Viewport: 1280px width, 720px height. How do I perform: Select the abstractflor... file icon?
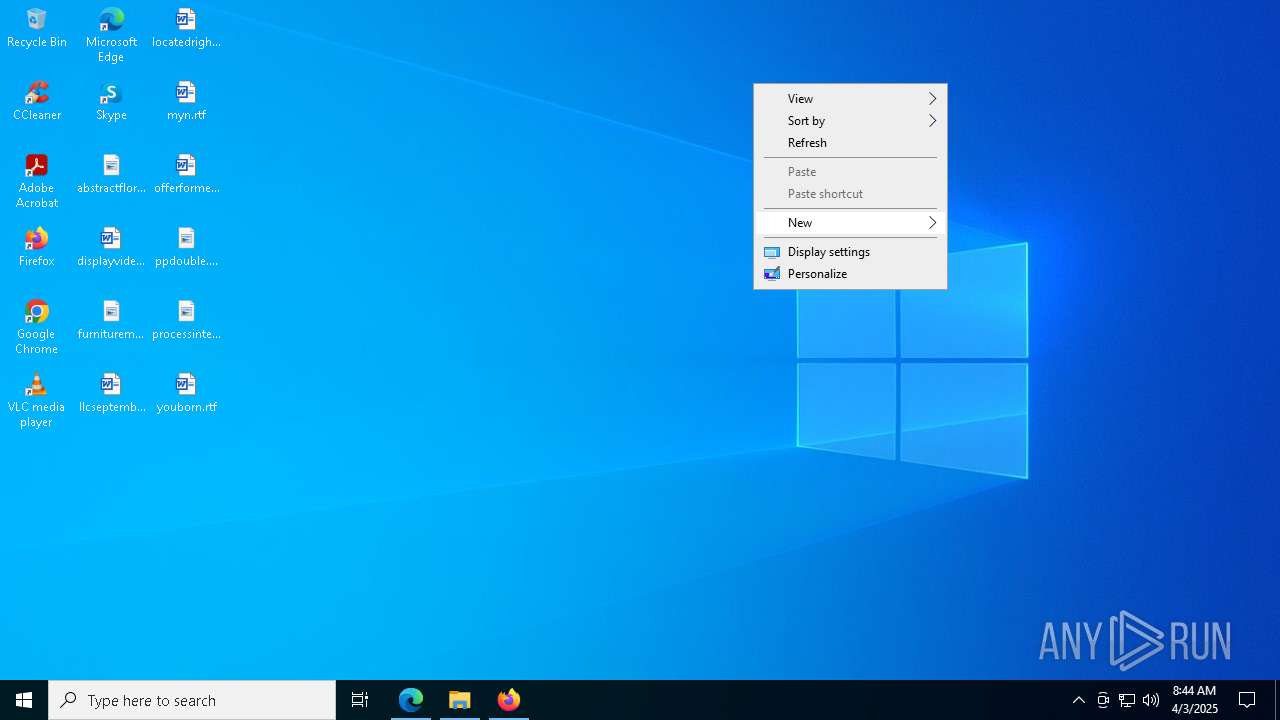pyautogui.click(x=111, y=174)
